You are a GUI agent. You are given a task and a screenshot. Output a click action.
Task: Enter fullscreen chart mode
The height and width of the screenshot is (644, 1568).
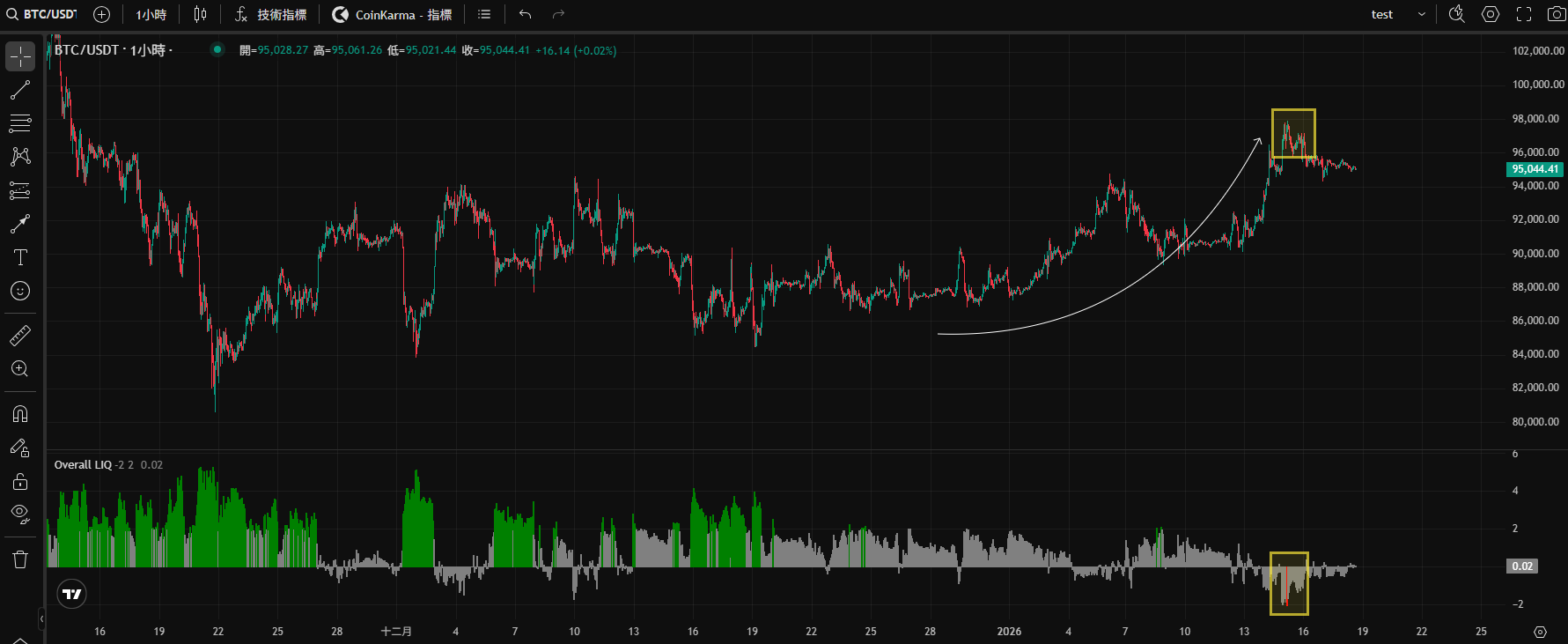[x=1524, y=14]
